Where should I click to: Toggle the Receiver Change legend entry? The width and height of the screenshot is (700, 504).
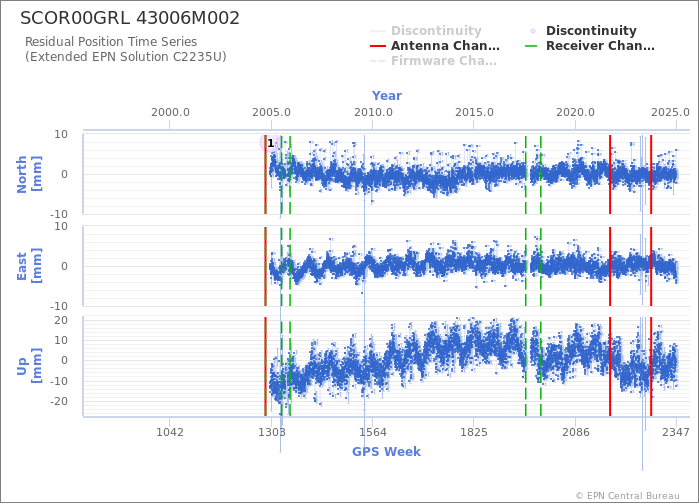[x=590, y=46]
